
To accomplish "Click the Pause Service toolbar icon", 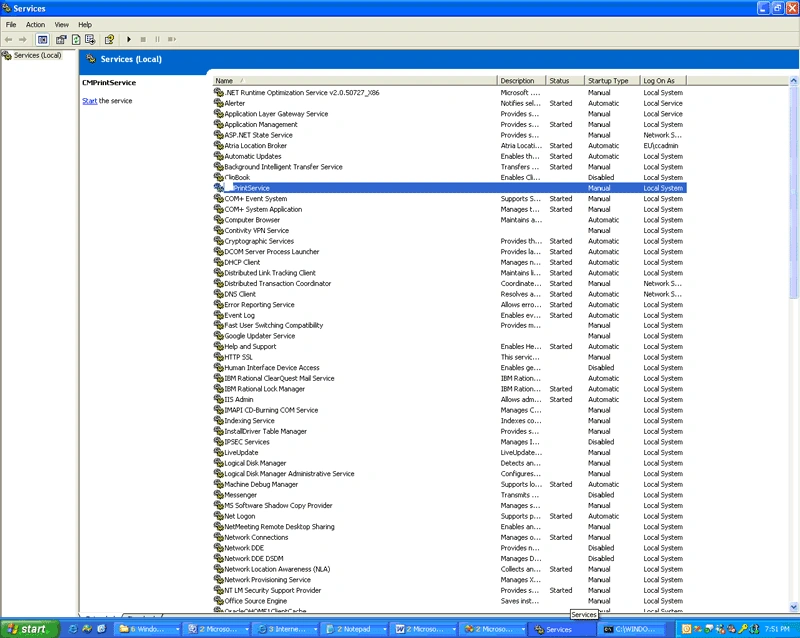I will [157, 39].
